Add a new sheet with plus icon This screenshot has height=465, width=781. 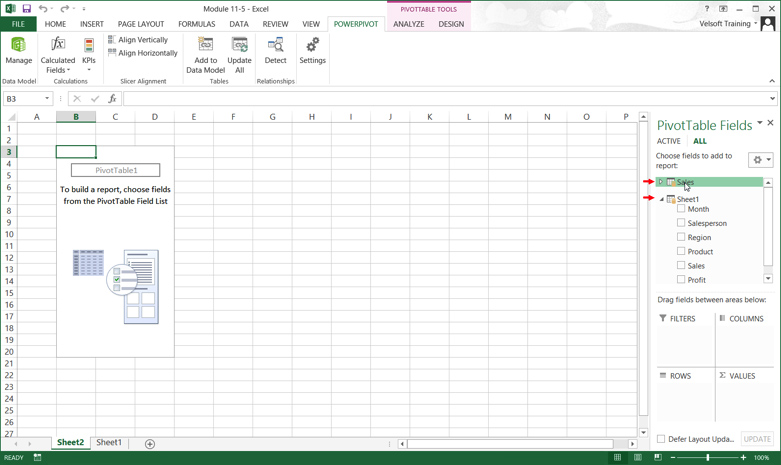pos(150,443)
